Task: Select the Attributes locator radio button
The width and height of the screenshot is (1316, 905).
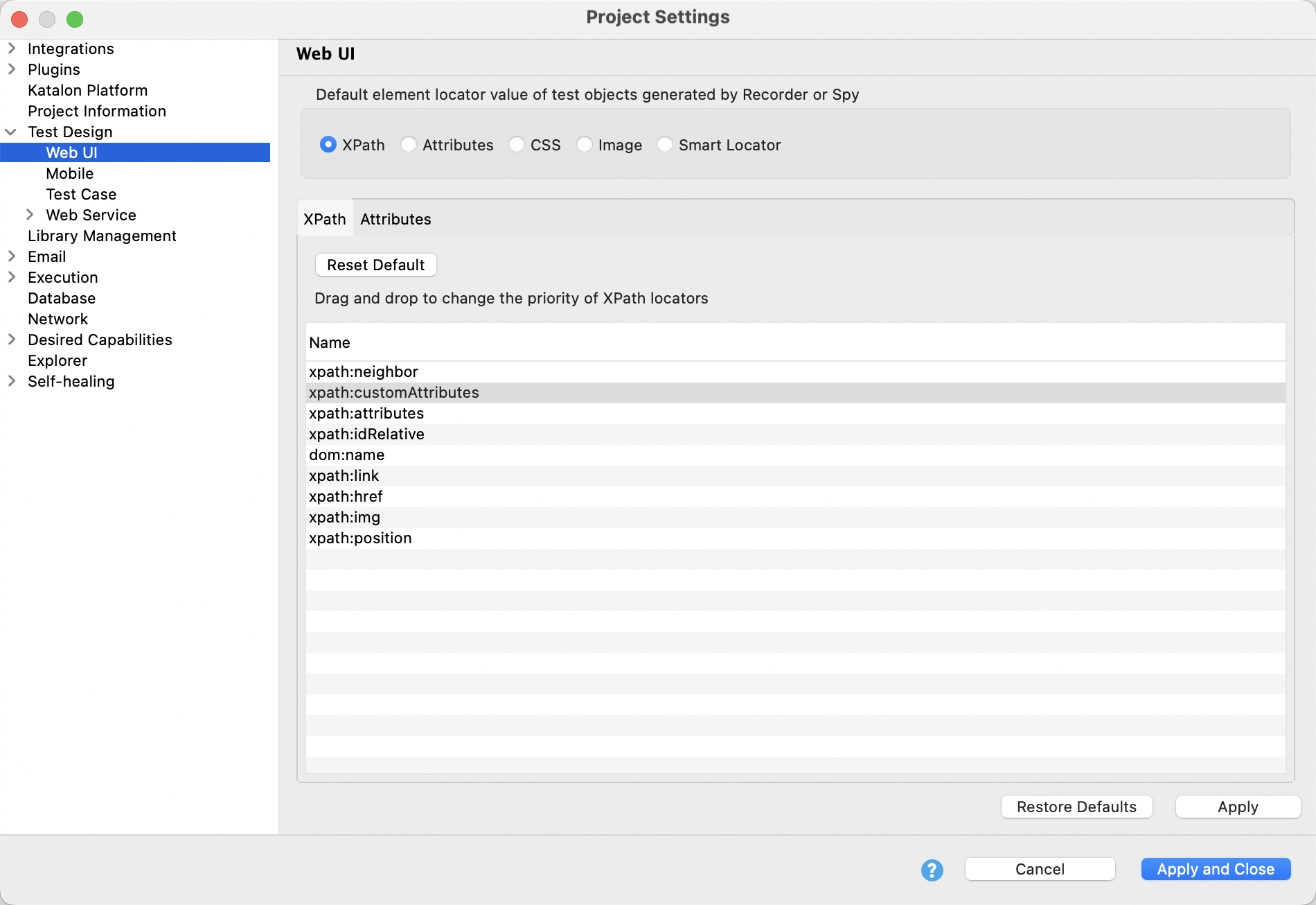Action: click(x=409, y=145)
